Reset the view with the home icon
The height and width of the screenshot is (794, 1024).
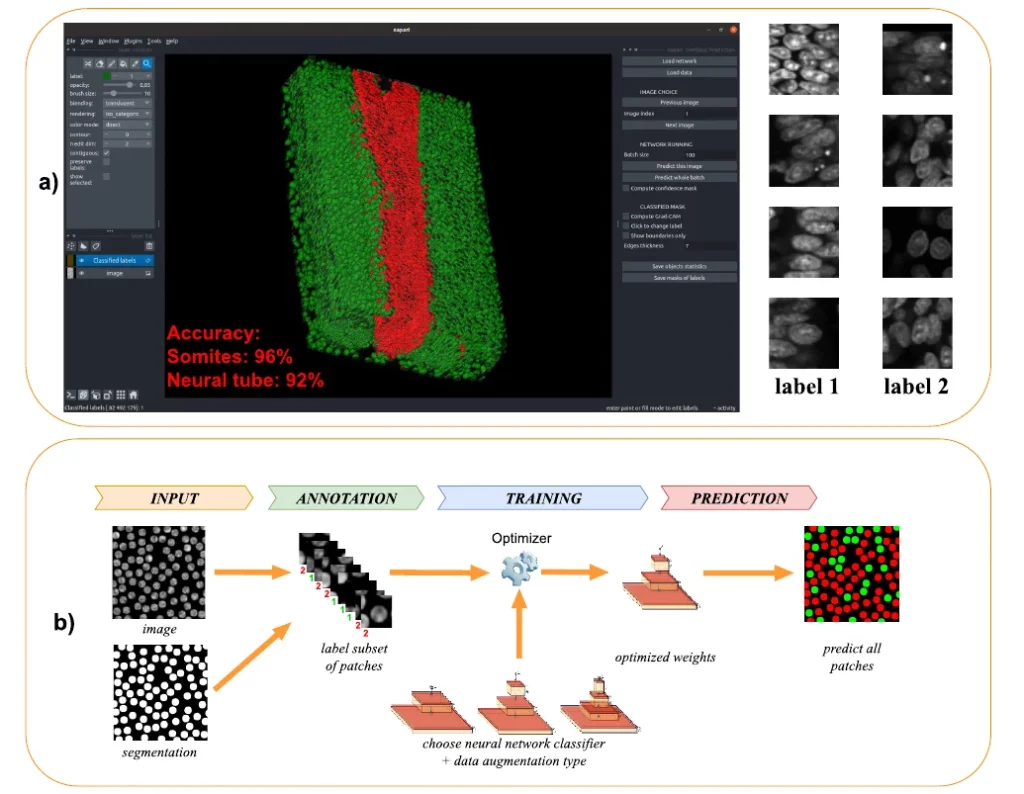134,394
